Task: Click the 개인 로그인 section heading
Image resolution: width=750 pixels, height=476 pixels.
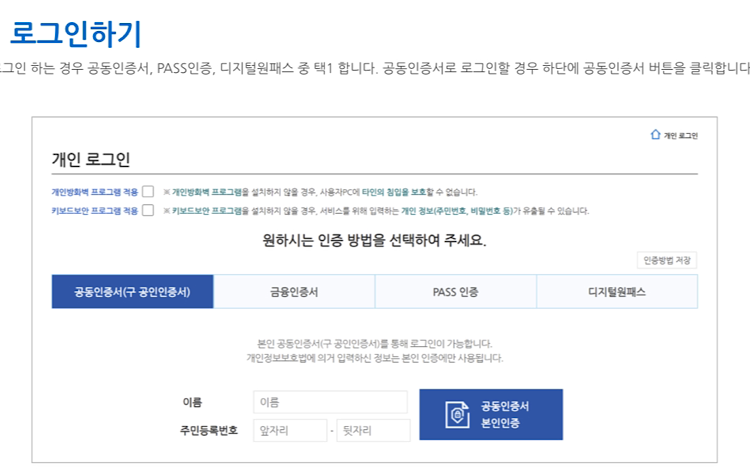Action: point(91,159)
